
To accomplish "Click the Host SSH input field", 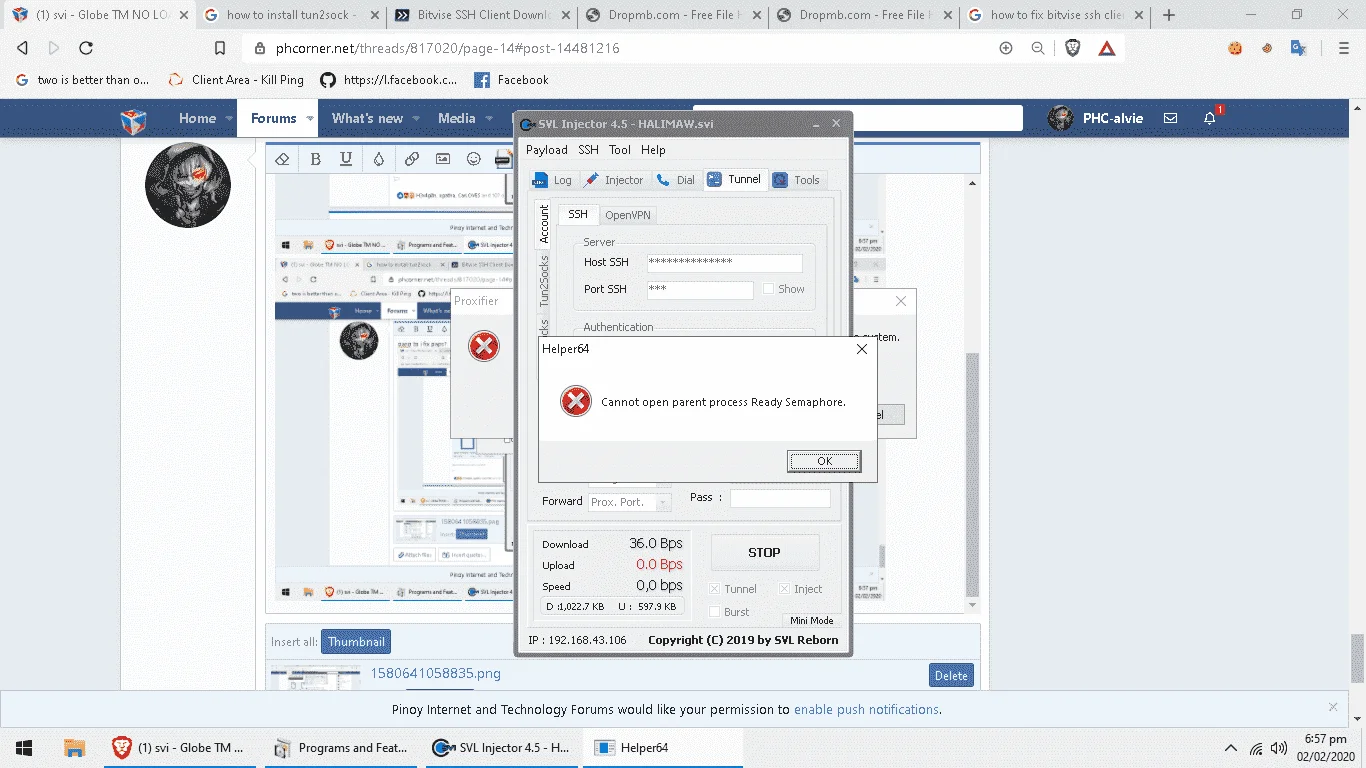I will pyautogui.click(x=725, y=263).
